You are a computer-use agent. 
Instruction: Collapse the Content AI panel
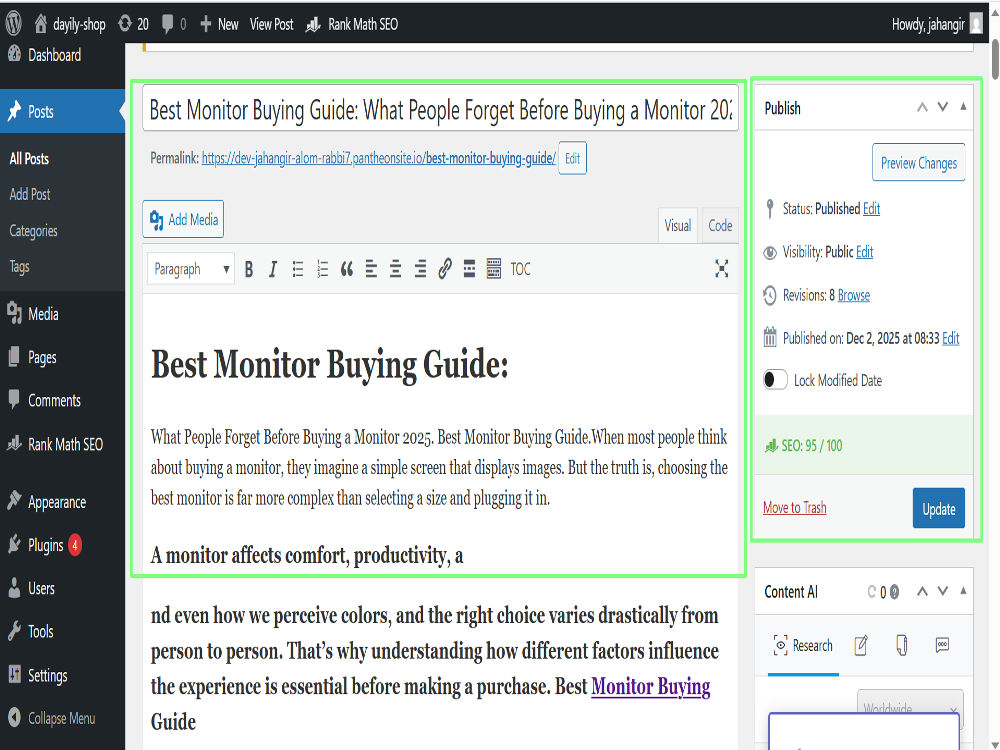[x=963, y=591]
